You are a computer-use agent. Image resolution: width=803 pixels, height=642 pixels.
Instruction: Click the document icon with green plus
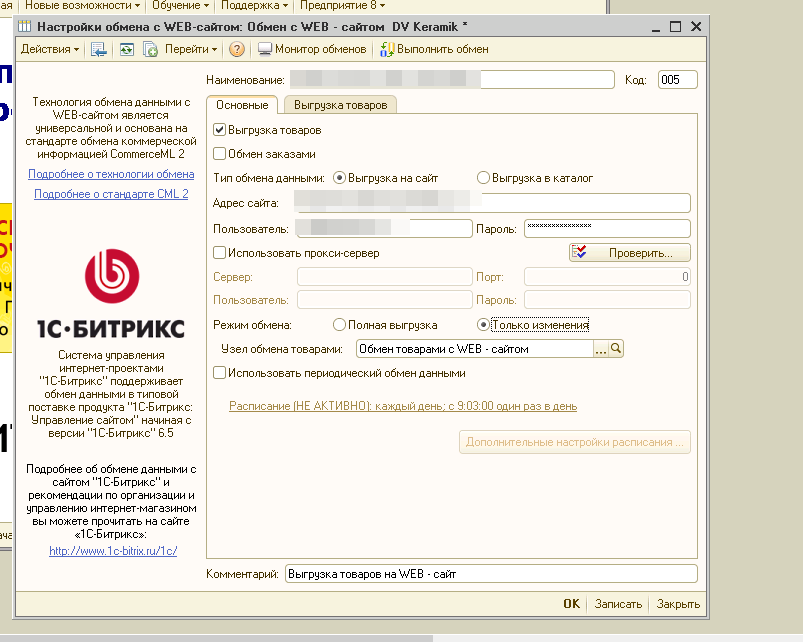pos(151,49)
